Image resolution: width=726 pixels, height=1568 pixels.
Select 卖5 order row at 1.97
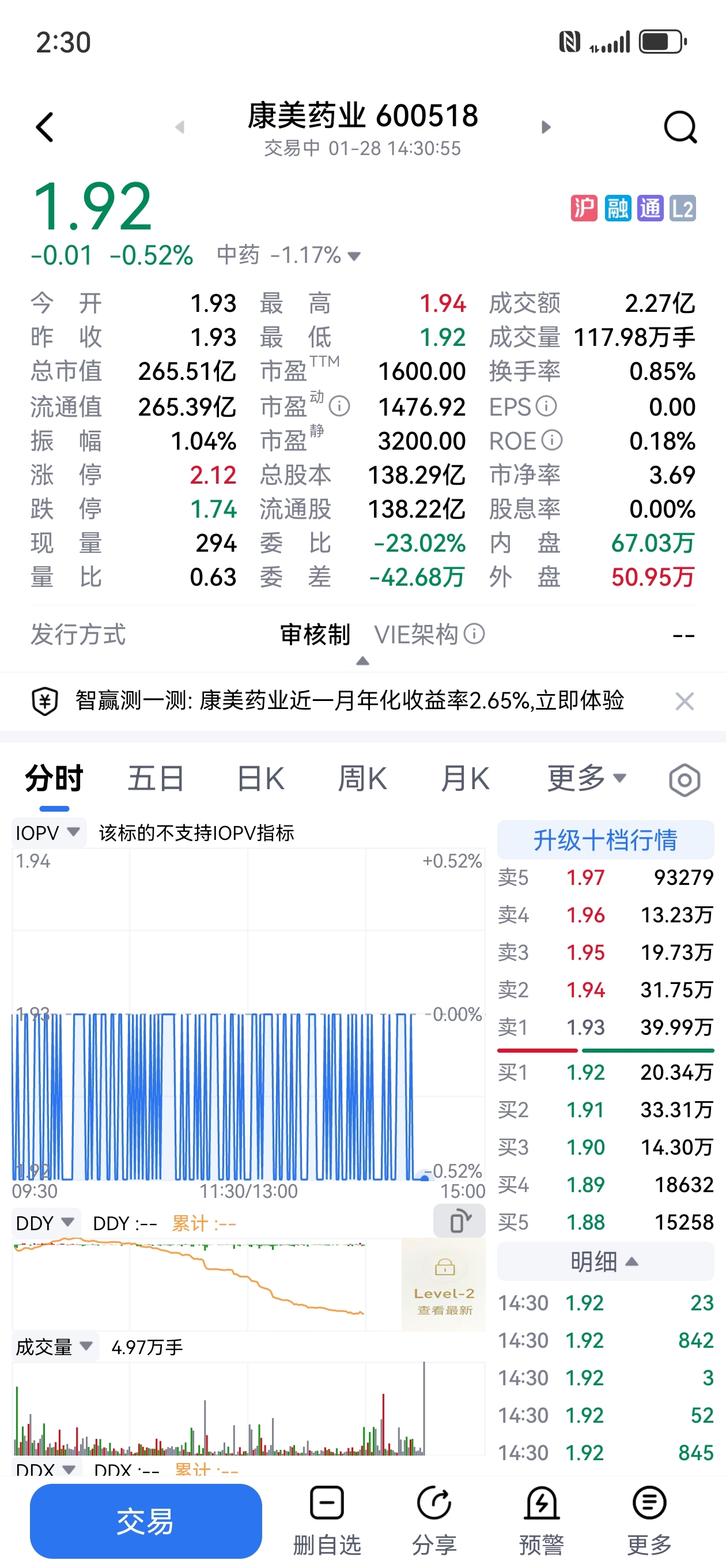(606, 877)
